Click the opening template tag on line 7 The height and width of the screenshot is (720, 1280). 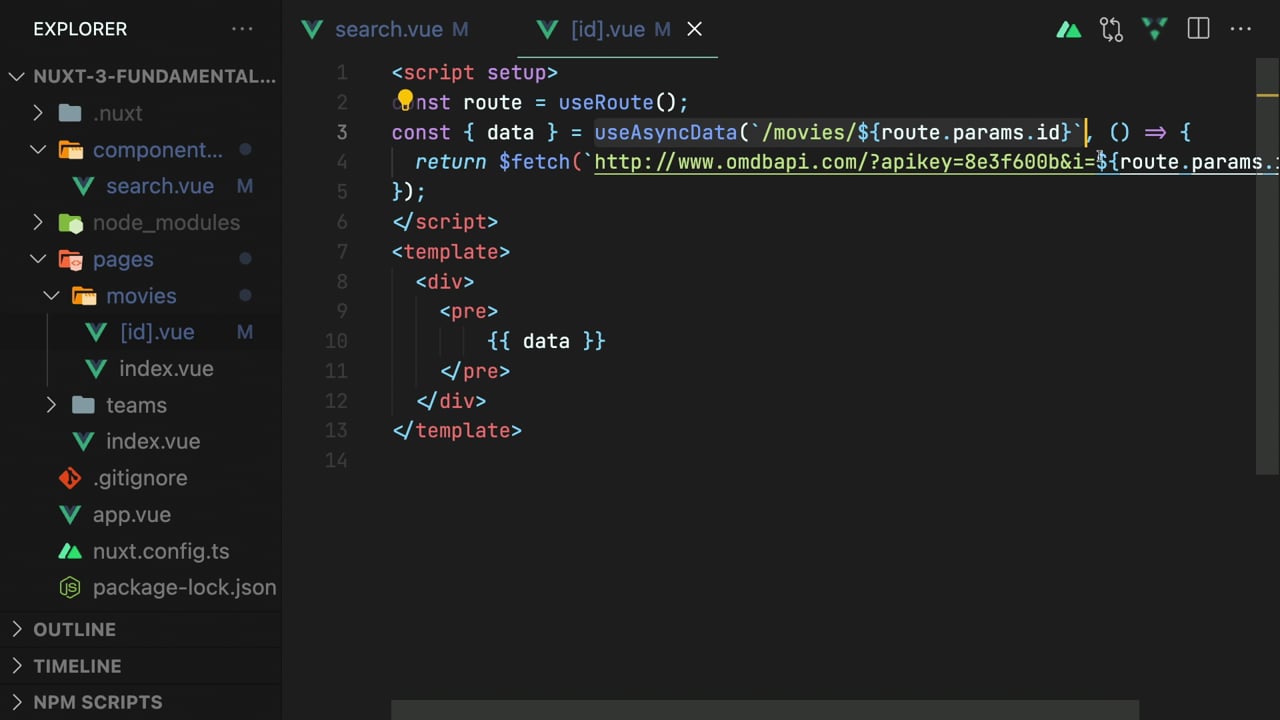click(451, 252)
